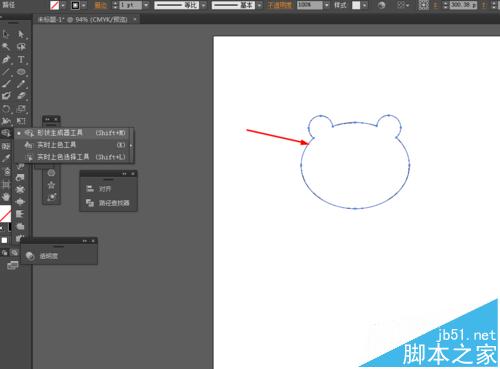Click the star icon in floating panel

pyautogui.click(x=51, y=185)
